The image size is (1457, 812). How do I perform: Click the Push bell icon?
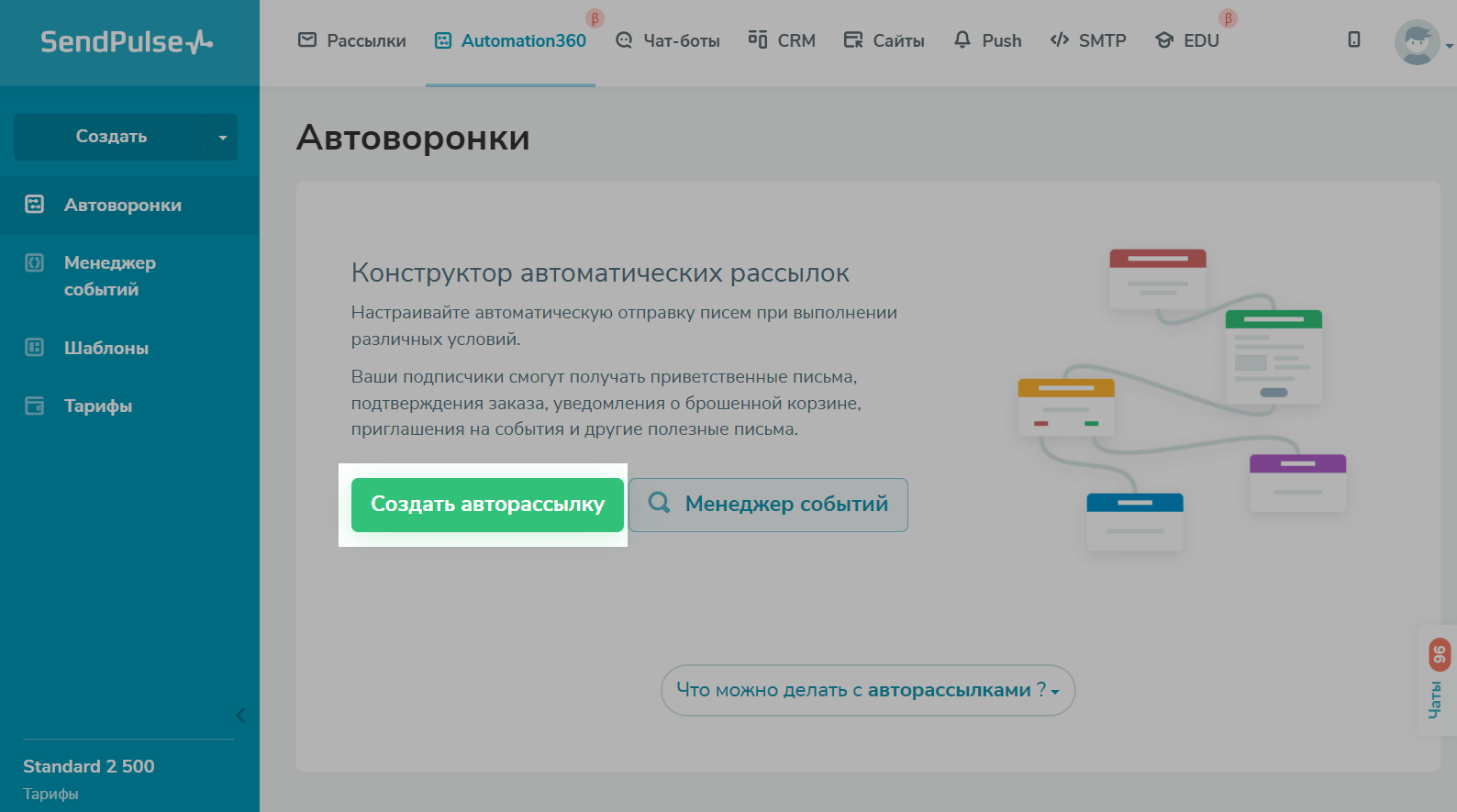(x=962, y=39)
